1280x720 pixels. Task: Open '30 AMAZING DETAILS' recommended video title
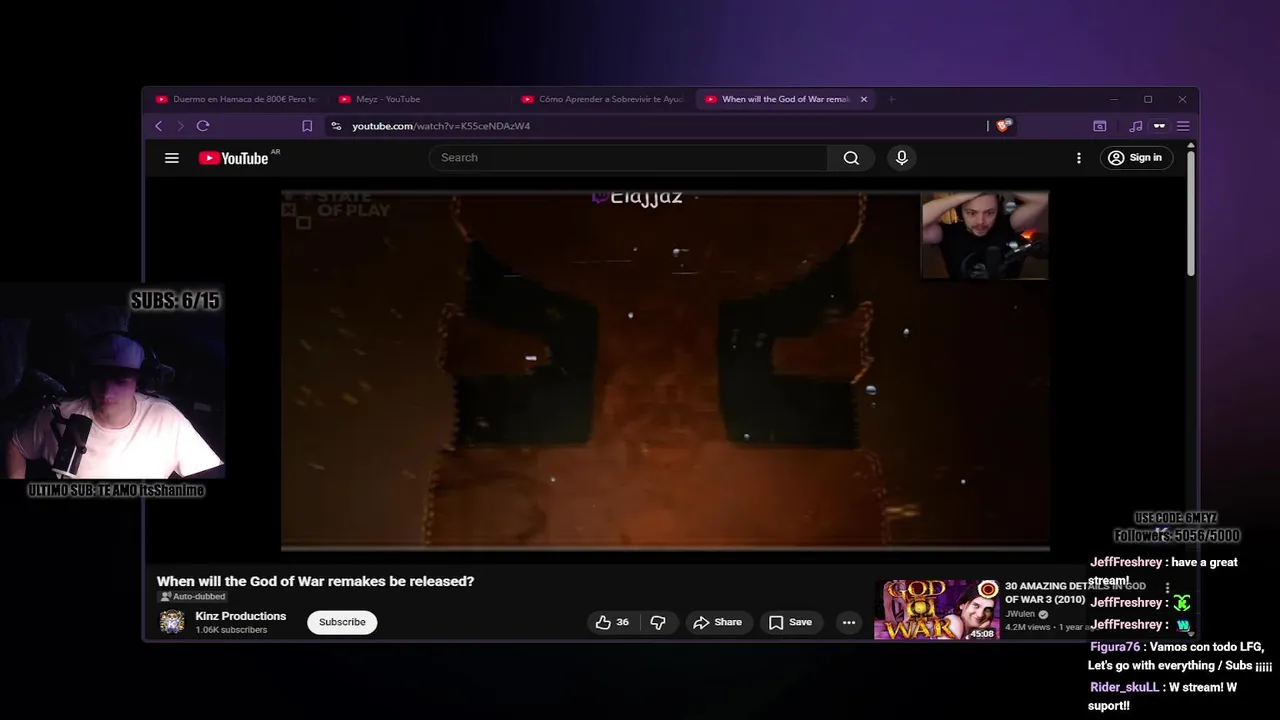coord(1075,592)
